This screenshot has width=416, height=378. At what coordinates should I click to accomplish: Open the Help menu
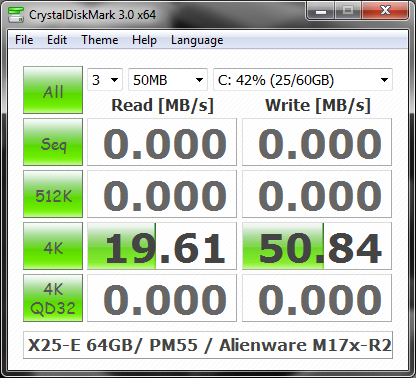pos(144,40)
